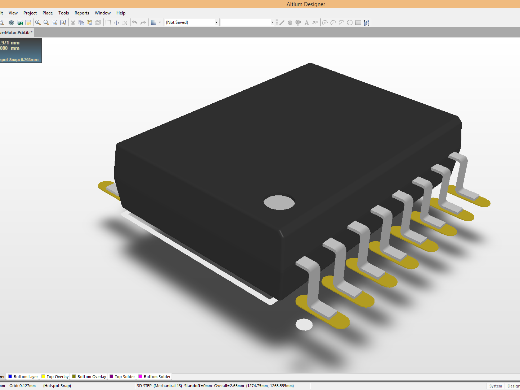This screenshot has width=520, height=390.
Task: Click the heads-up coordinate display panel
Action: [x=21, y=50]
